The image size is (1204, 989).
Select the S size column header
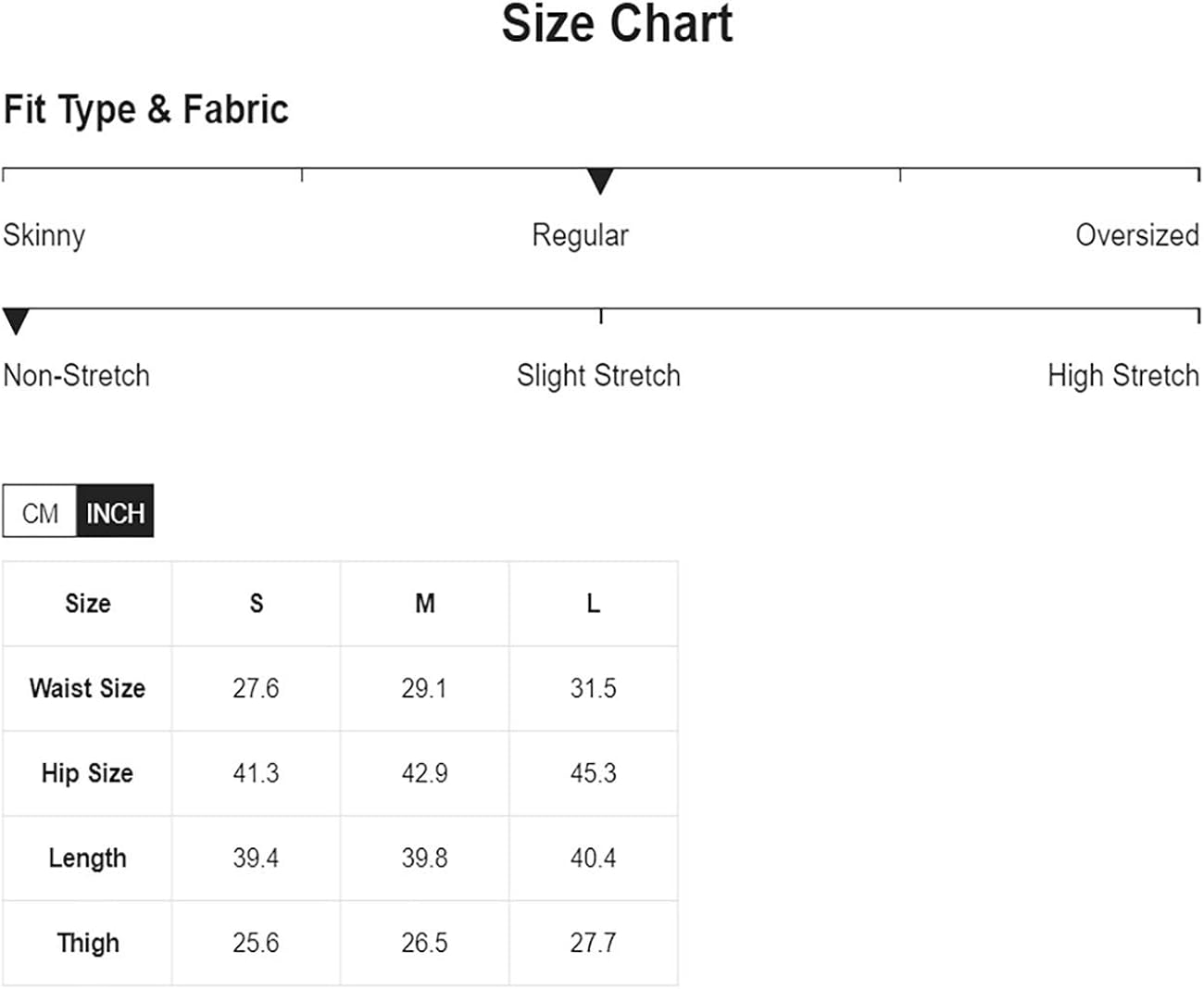click(x=257, y=604)
